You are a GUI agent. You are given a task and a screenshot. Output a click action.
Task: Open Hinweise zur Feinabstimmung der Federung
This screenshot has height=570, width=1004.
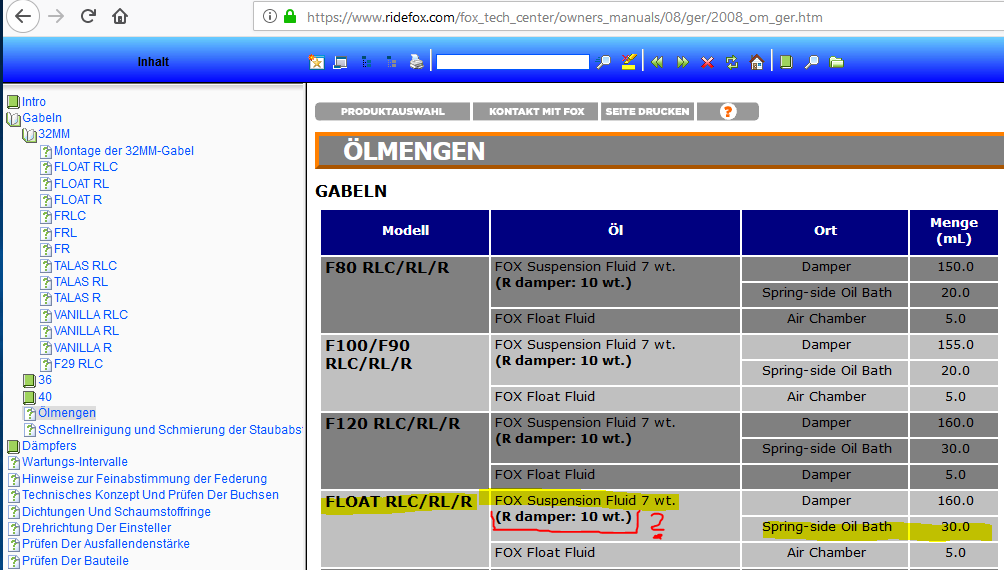(x=144, y=479)
